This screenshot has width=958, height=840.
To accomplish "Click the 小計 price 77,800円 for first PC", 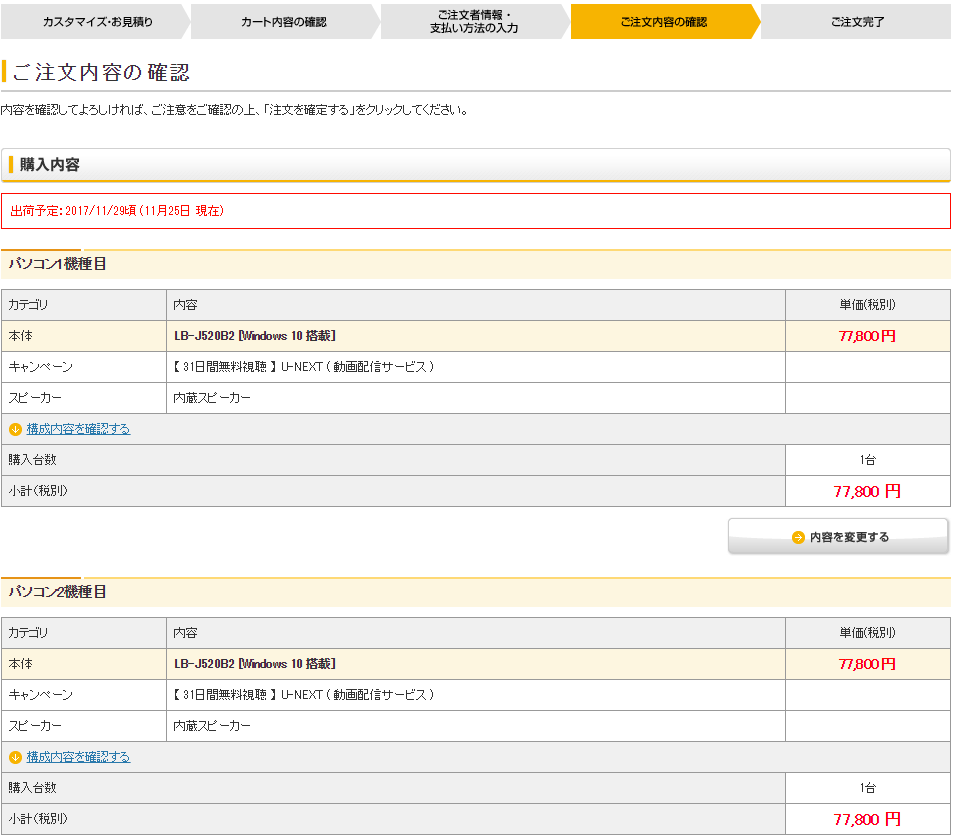I will pyautogui.click(x=867, y=491).
